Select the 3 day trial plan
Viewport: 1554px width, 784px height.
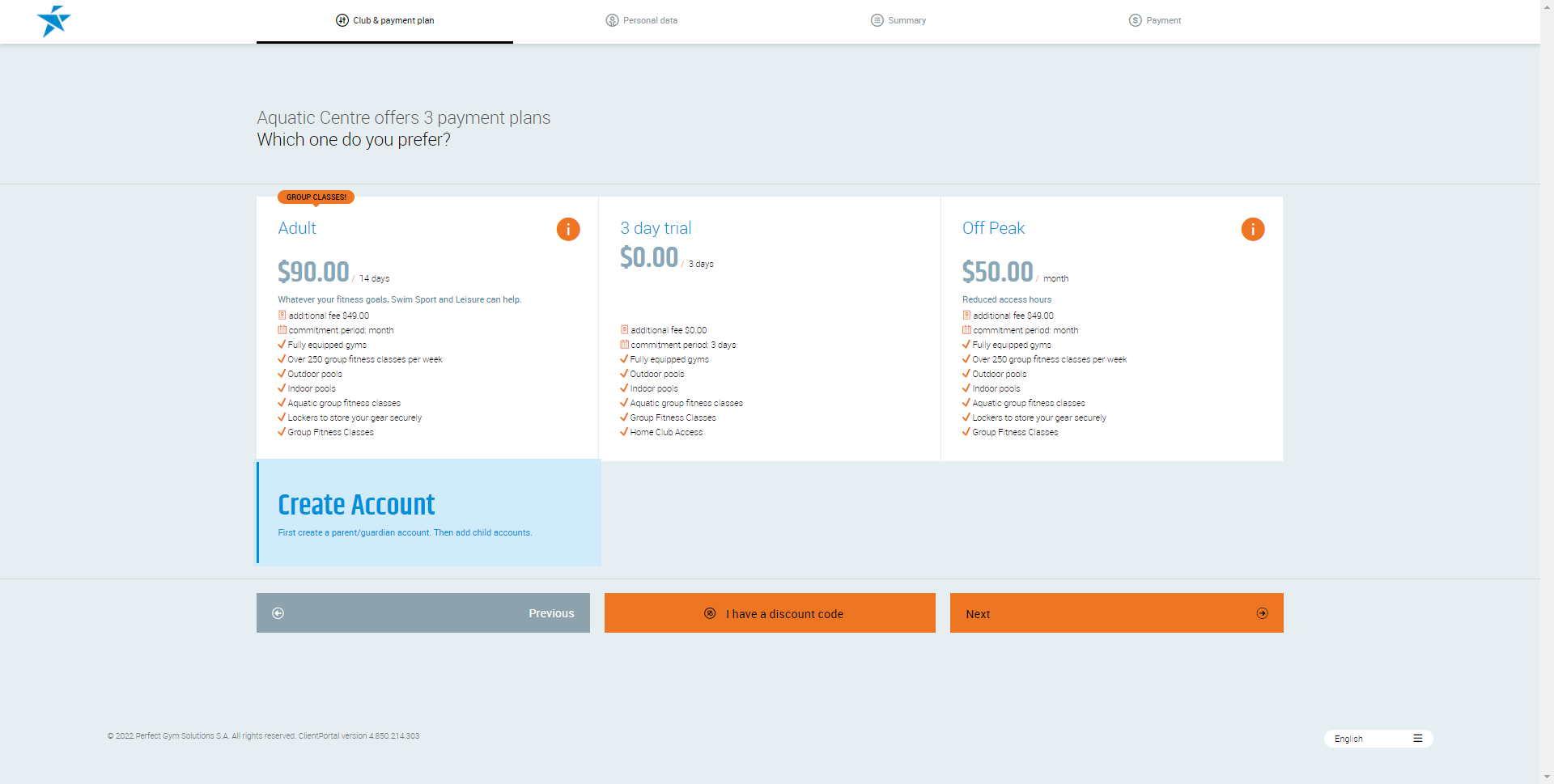click(656, 228)
